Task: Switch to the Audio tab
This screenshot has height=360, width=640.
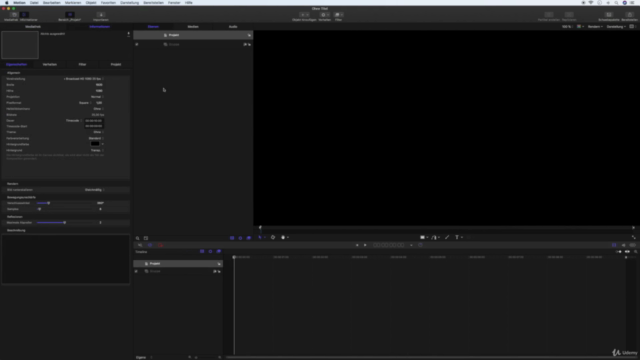Action: [233, 27]
